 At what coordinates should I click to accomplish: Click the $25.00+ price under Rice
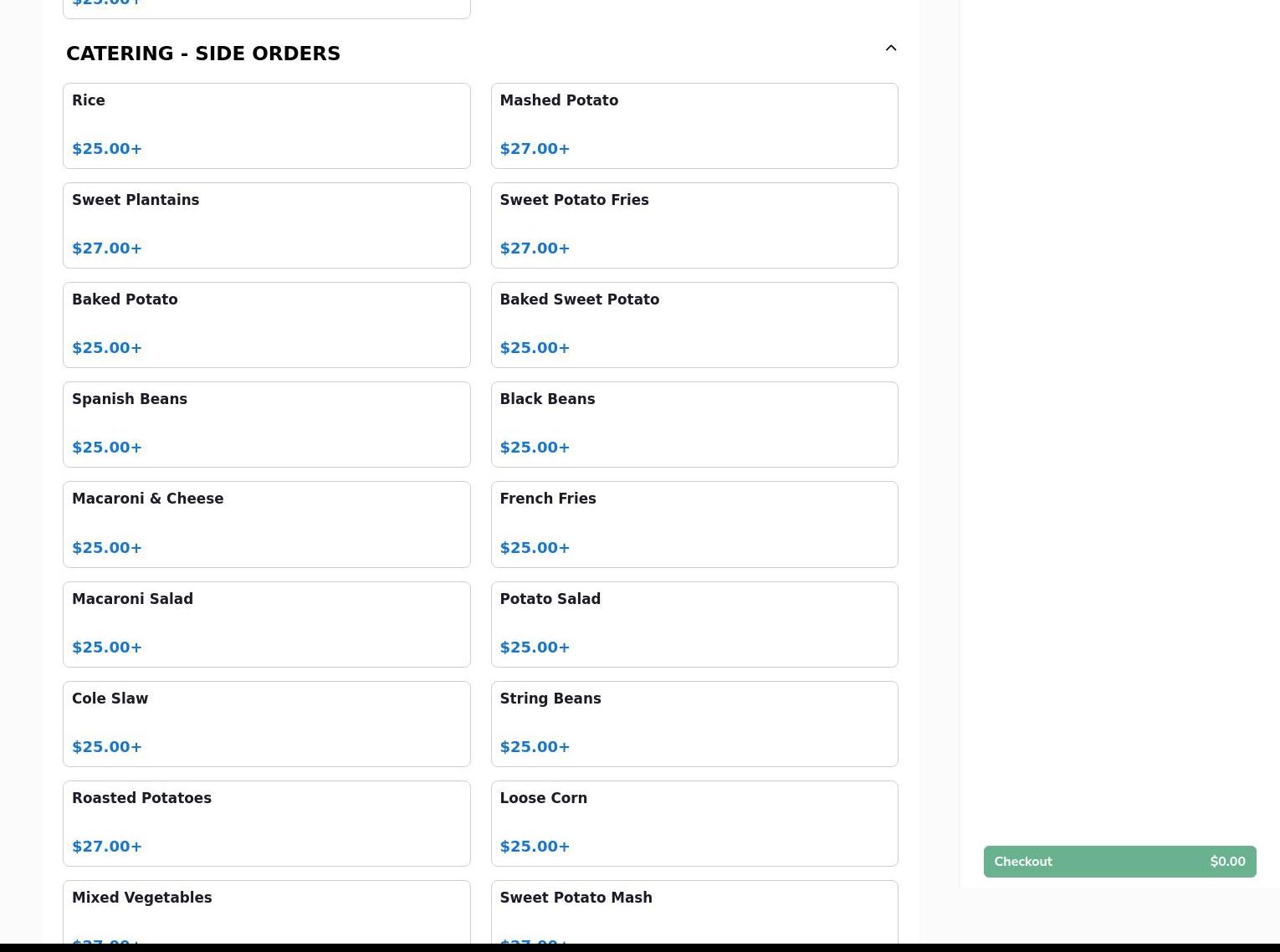pos(107,149)
